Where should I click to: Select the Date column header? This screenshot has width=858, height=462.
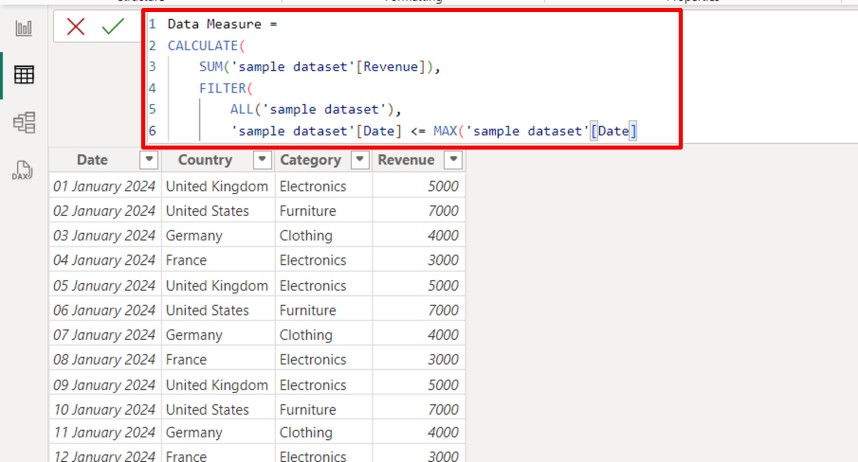(x=92, y=160)
